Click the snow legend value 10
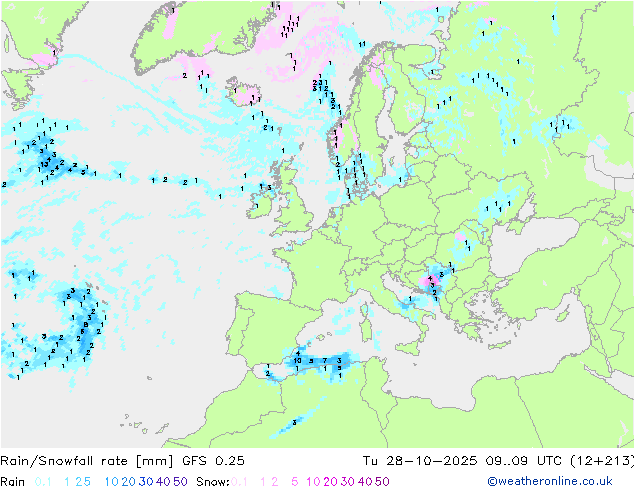The width and height of the screenshot is (634, 490). (x=313, y=482)
